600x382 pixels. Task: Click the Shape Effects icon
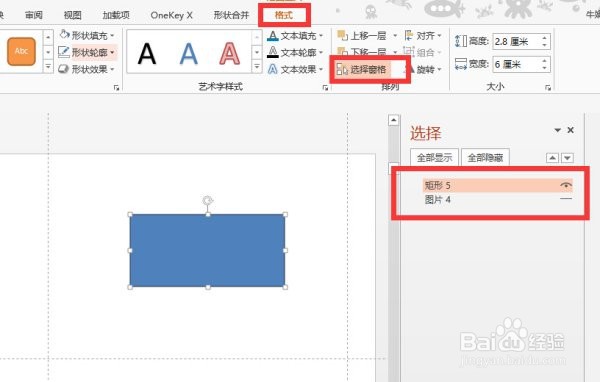point(64,69)
